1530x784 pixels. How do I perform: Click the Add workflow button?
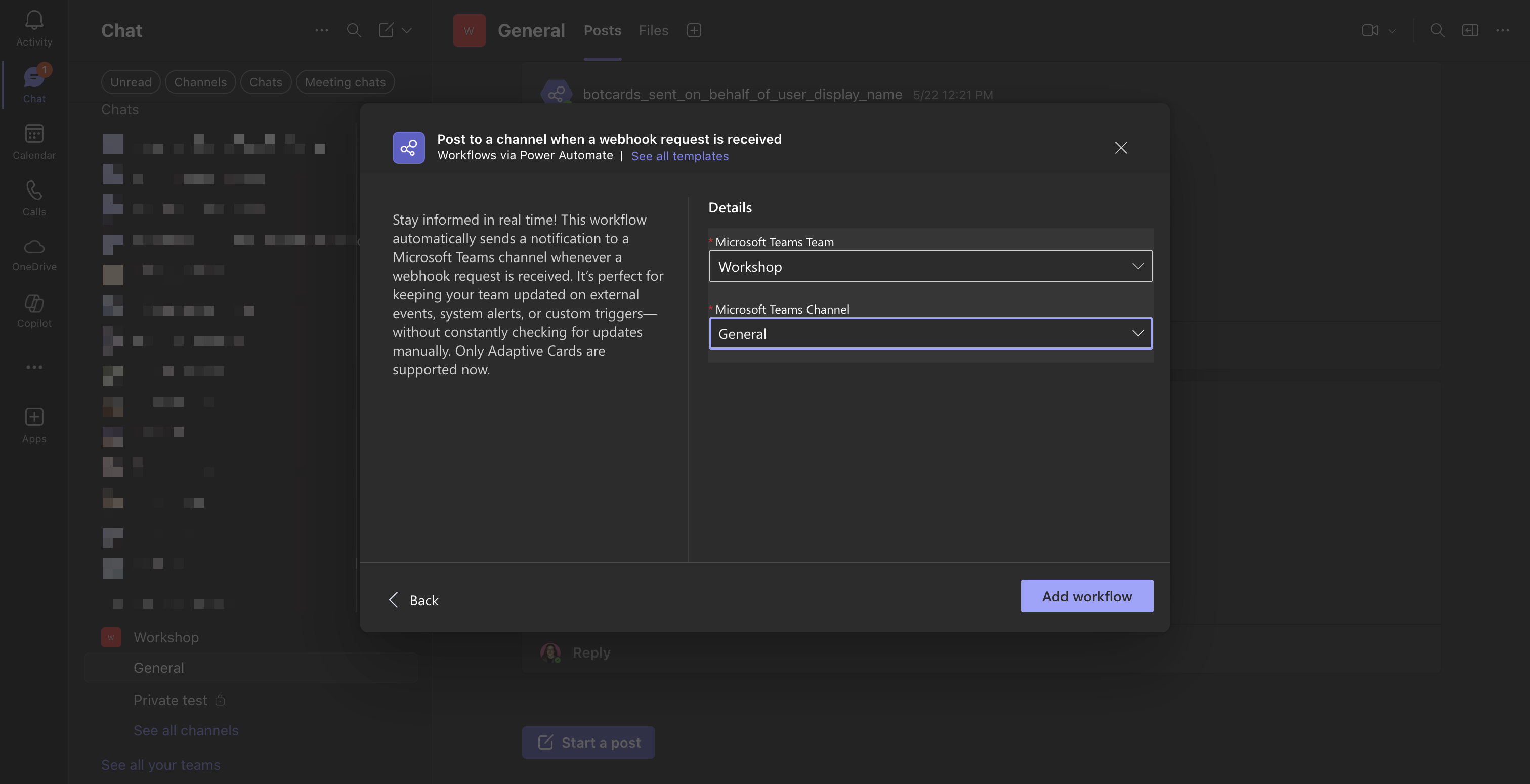(1086, 596)
